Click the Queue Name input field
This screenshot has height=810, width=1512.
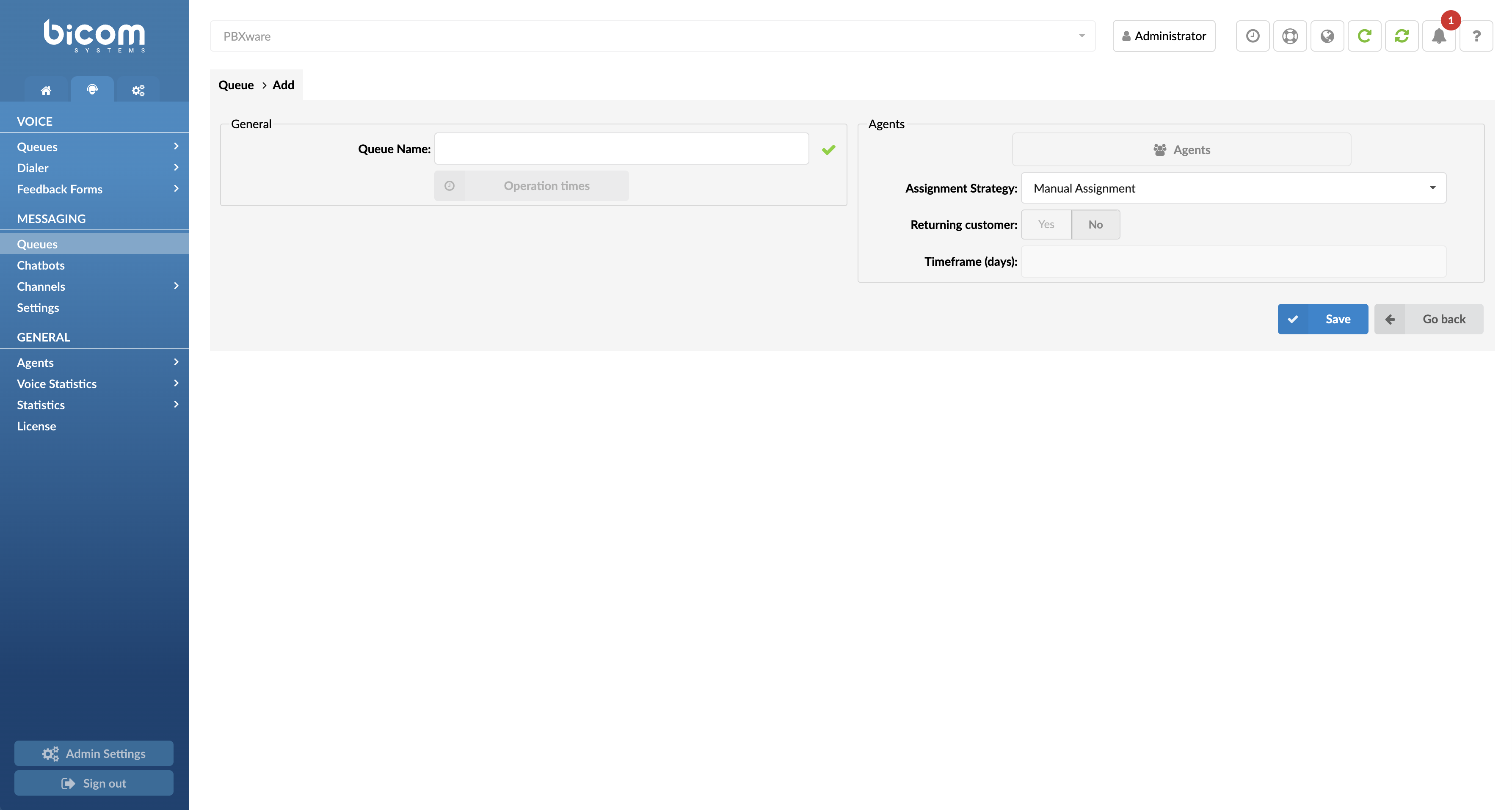tap(621, 148)
